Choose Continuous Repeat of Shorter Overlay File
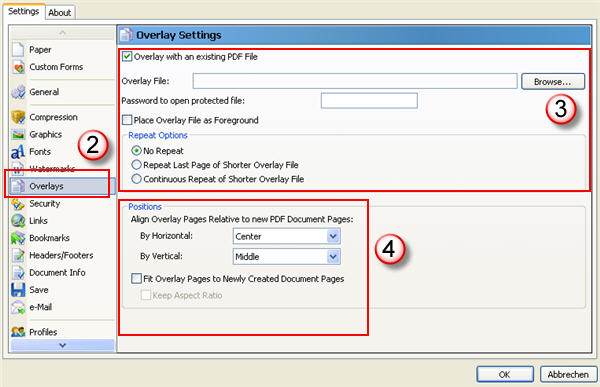 [x=136, y=179]
